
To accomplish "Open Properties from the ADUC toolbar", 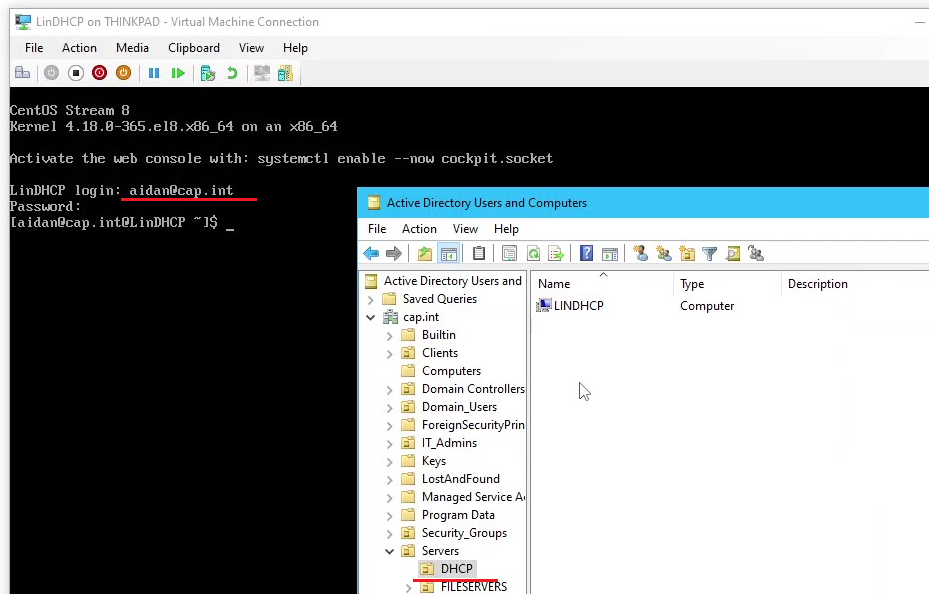I will pyautogui.click(x=510, y=253).
